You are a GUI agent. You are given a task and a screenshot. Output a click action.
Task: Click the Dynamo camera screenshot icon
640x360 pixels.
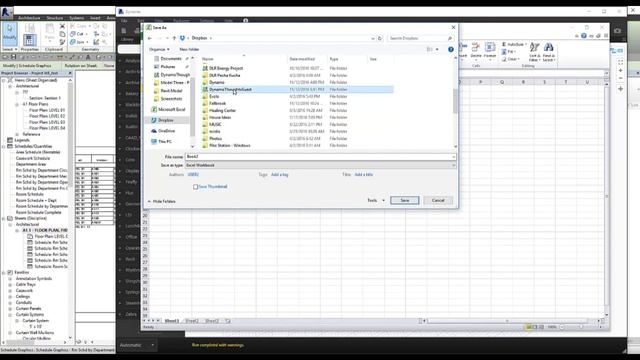pyautogui.click(x=617, y=31)
